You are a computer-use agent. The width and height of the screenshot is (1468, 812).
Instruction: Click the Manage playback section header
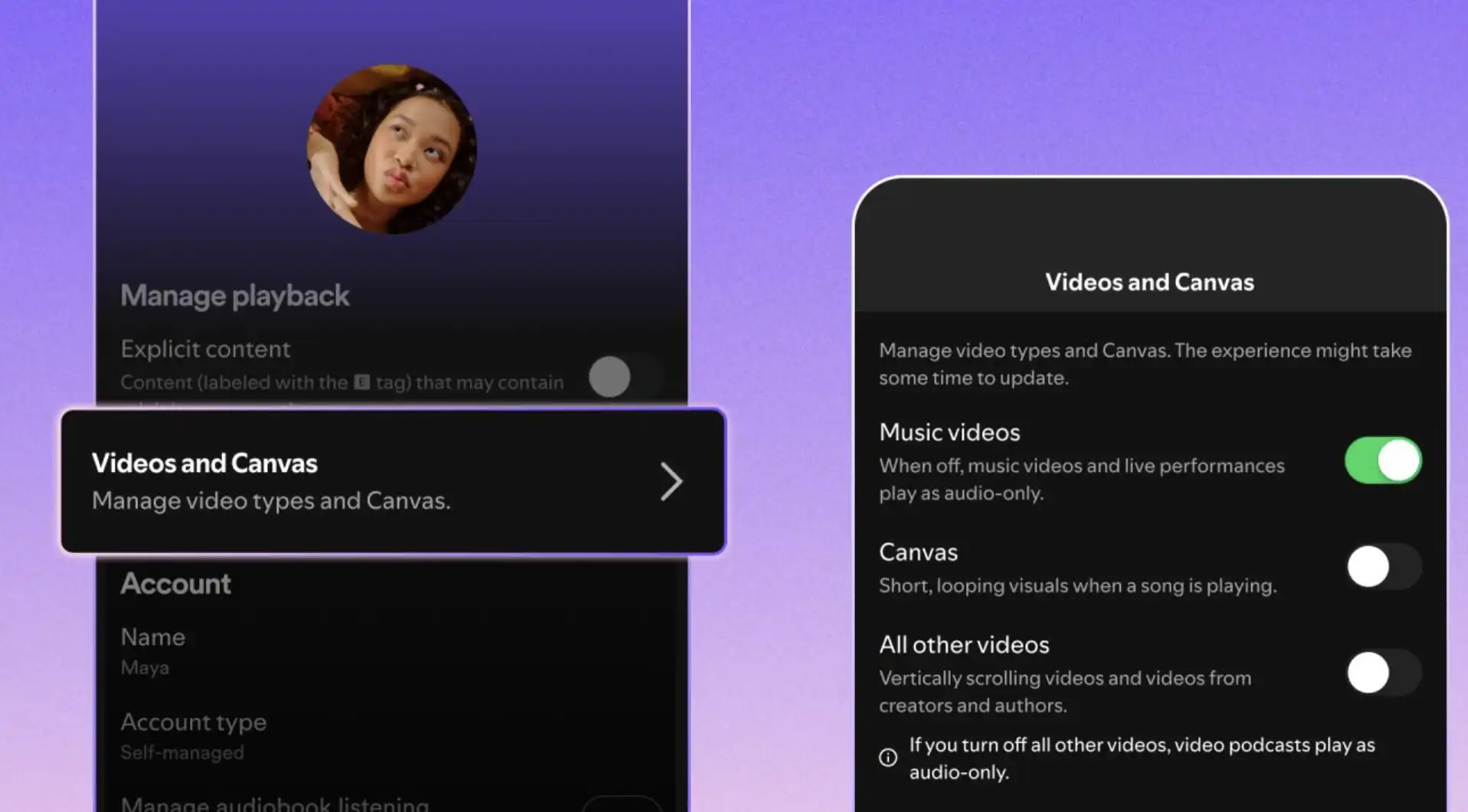234,296
